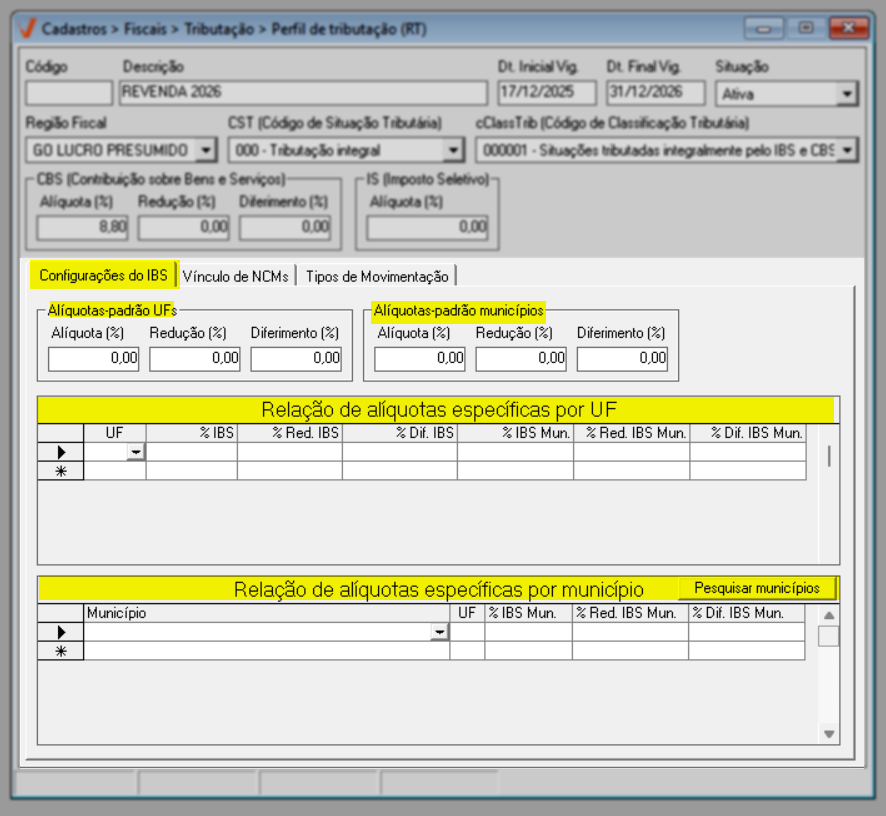The image size is (886, 816).
Task: Switch to Vínculo de NCMs tab
Action: [237, 276]
